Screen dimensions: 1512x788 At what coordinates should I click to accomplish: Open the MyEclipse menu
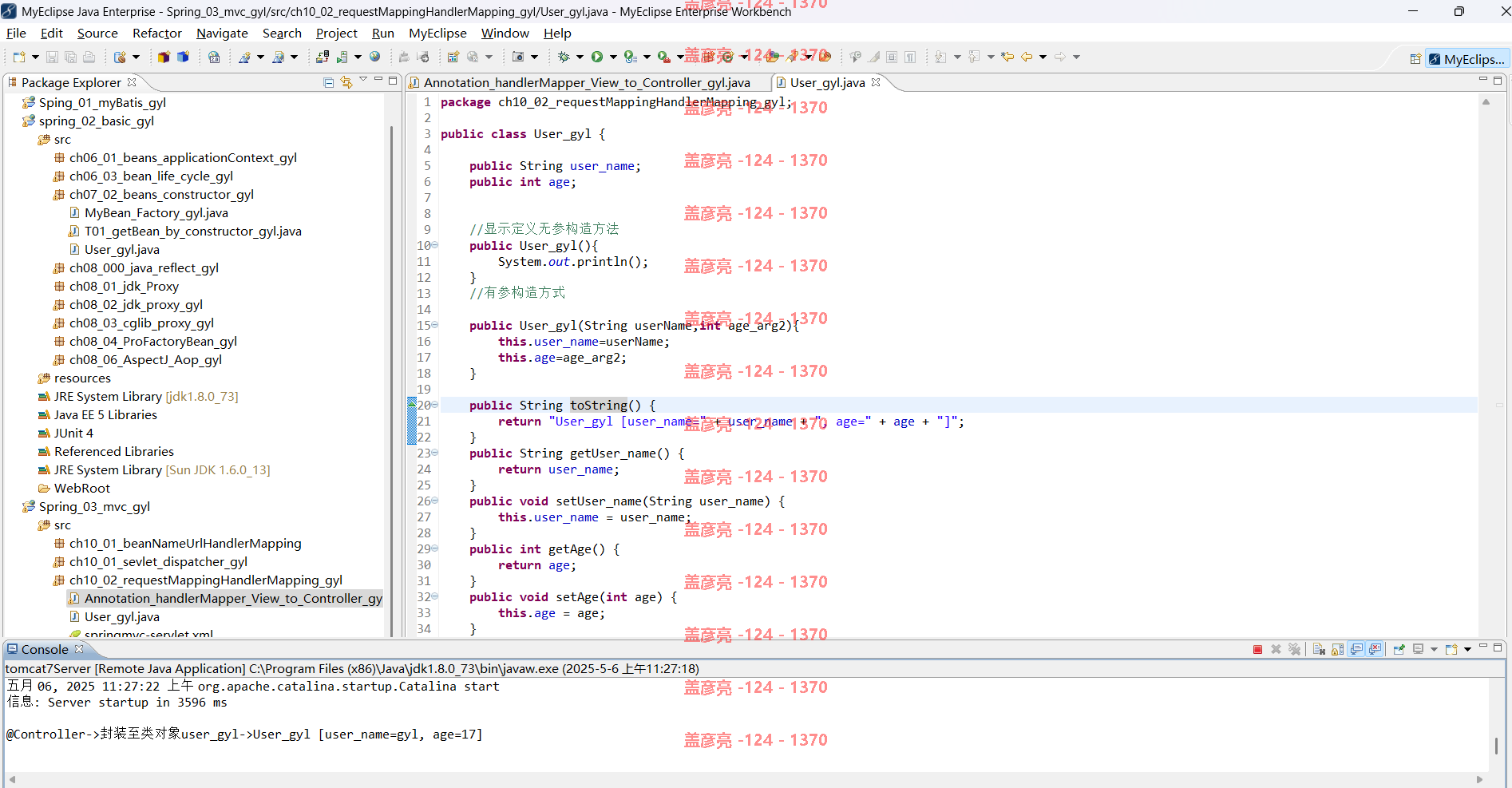pos(437,33)
